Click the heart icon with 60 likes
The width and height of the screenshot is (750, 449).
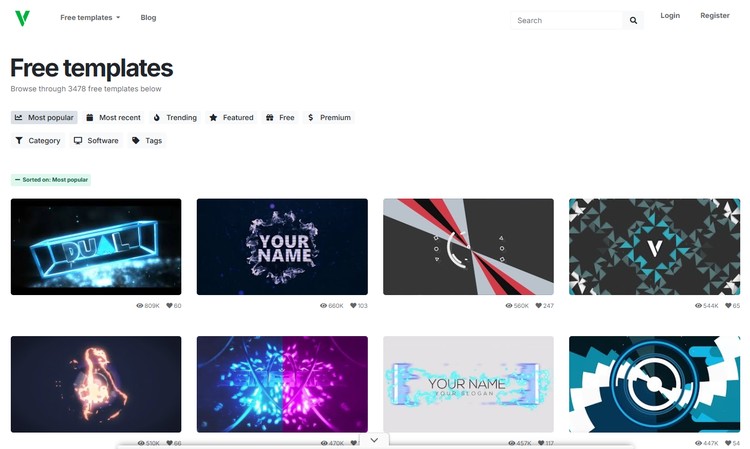(x=169, y=306)
